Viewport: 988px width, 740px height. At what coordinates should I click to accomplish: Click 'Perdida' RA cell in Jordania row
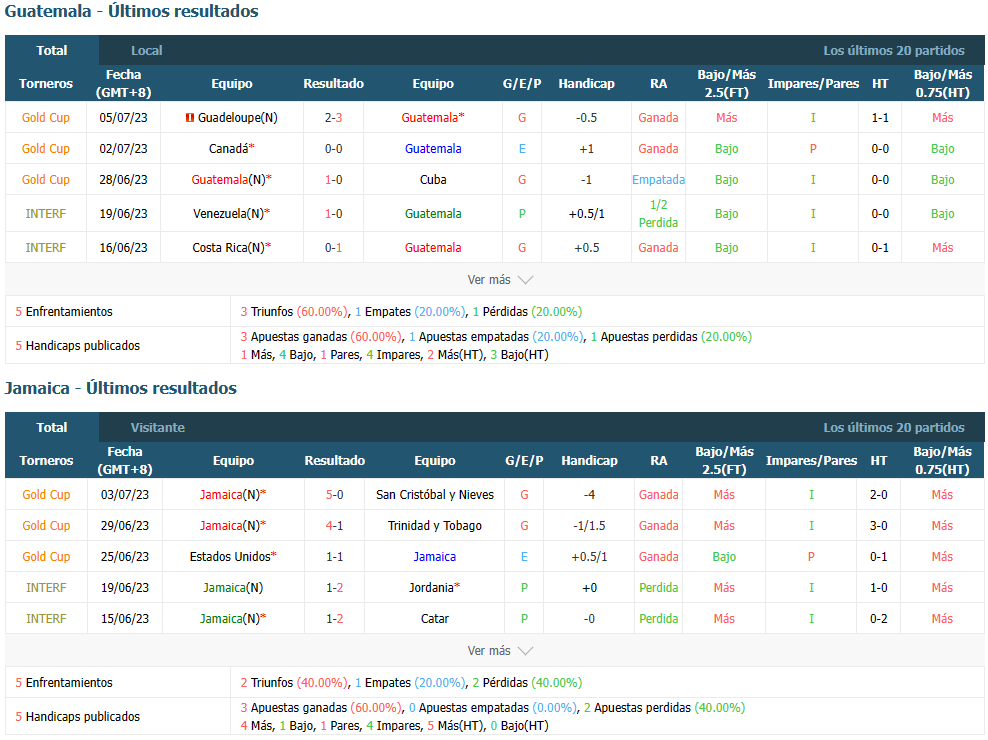pos(658,587)
